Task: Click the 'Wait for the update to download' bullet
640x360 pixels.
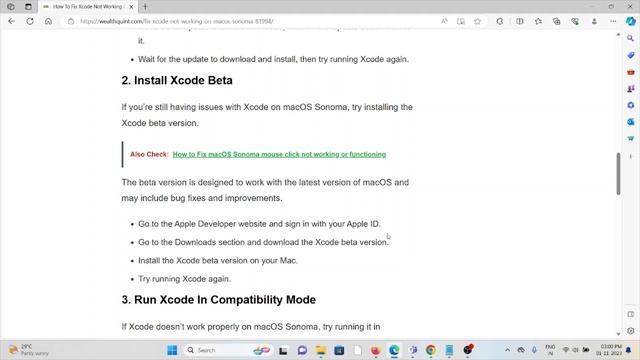Action: point(273,59)
